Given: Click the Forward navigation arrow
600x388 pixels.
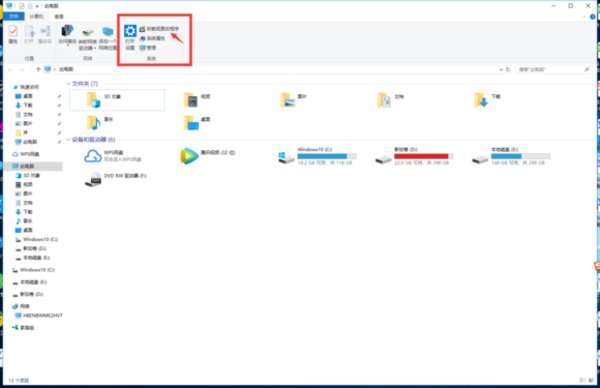Looking at the screenshot, I should coord(22,69).
